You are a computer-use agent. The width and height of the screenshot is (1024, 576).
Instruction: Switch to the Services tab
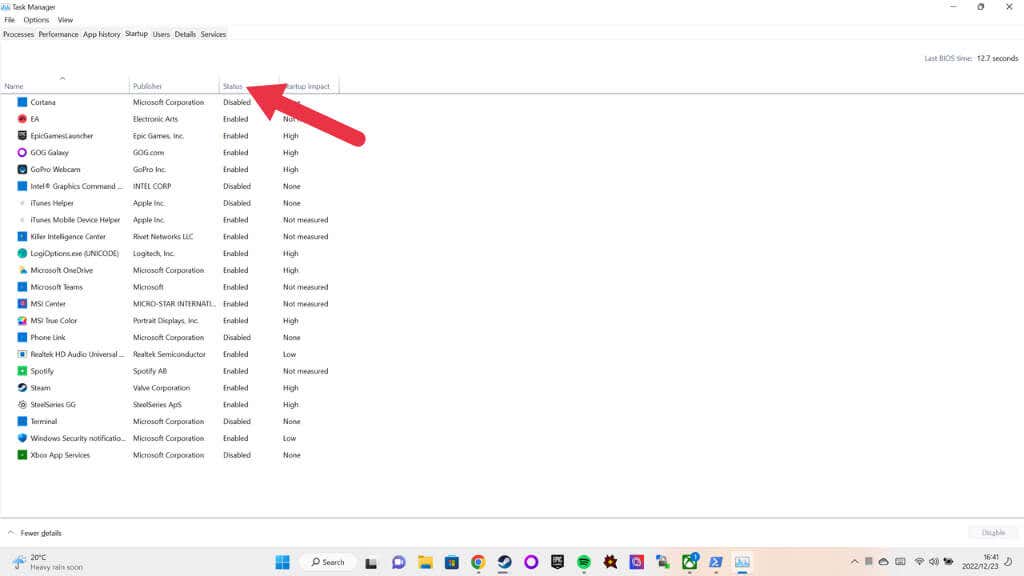click(213, 34)
